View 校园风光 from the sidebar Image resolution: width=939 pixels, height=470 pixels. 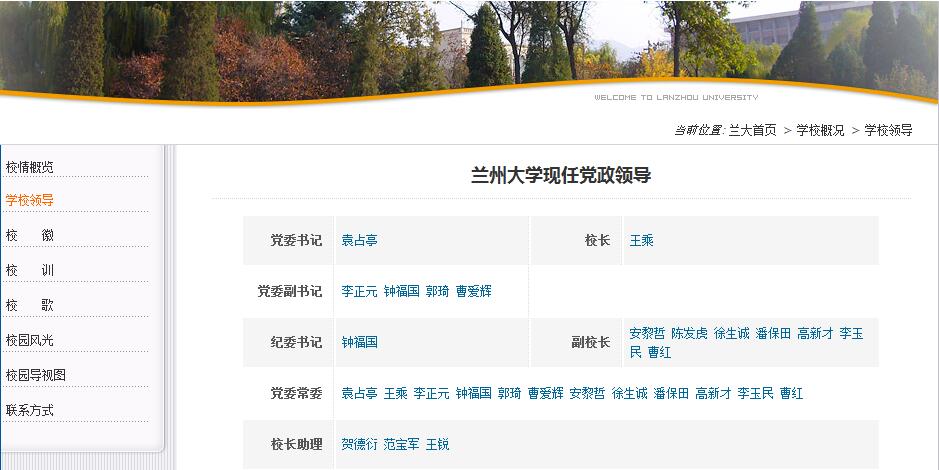[x=29, y=340]
